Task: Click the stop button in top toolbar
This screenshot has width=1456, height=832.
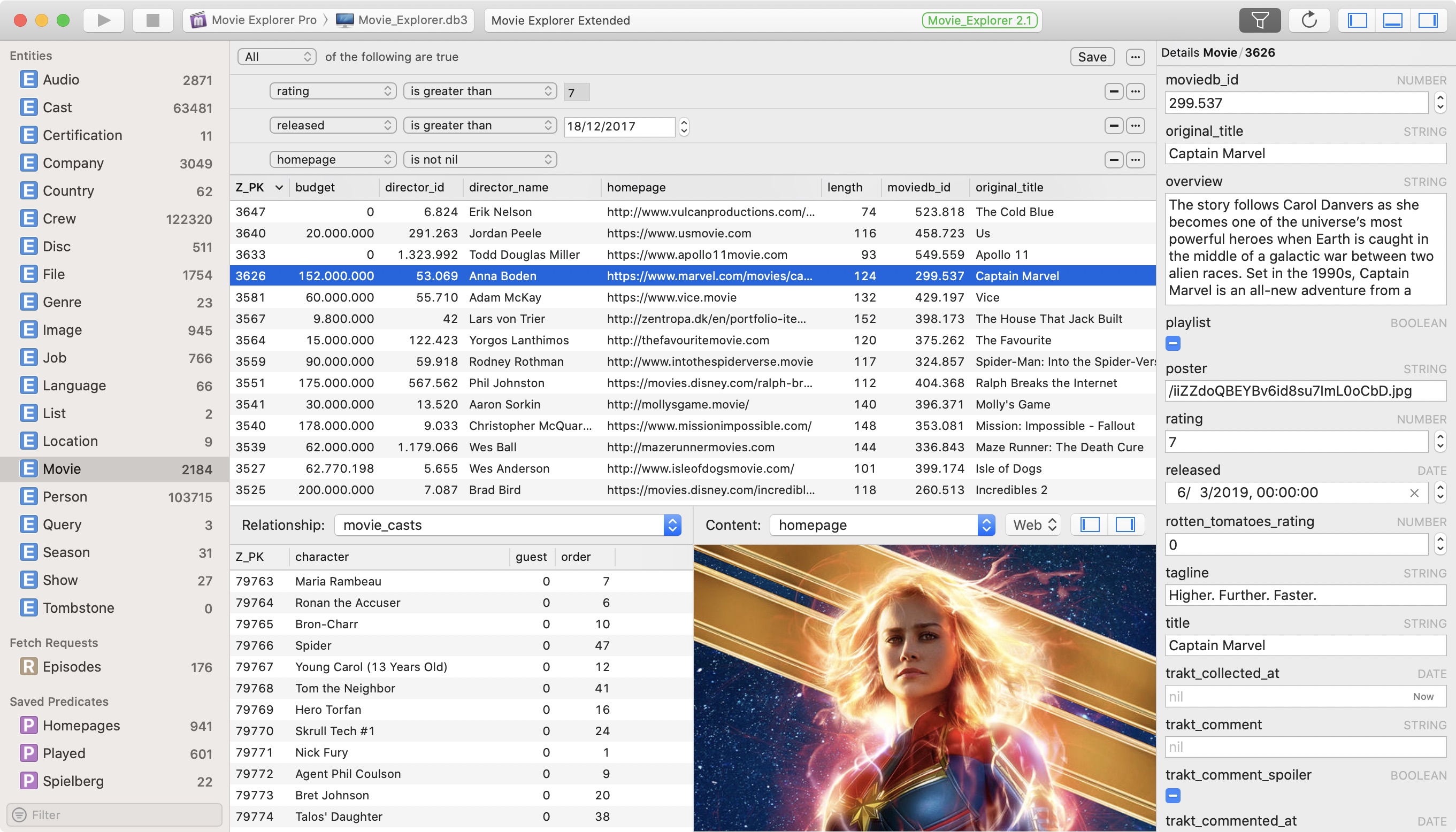Action: coord(151,19)
